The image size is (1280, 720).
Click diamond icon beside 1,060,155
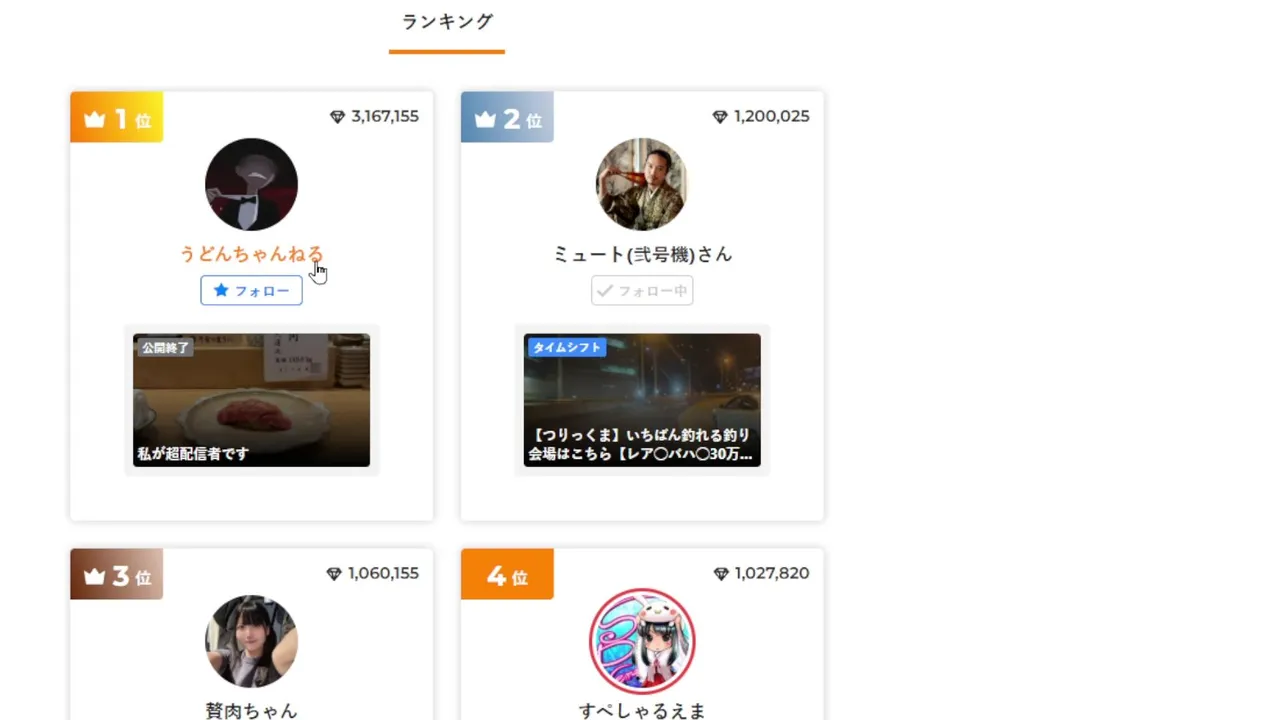pos(334,574)
